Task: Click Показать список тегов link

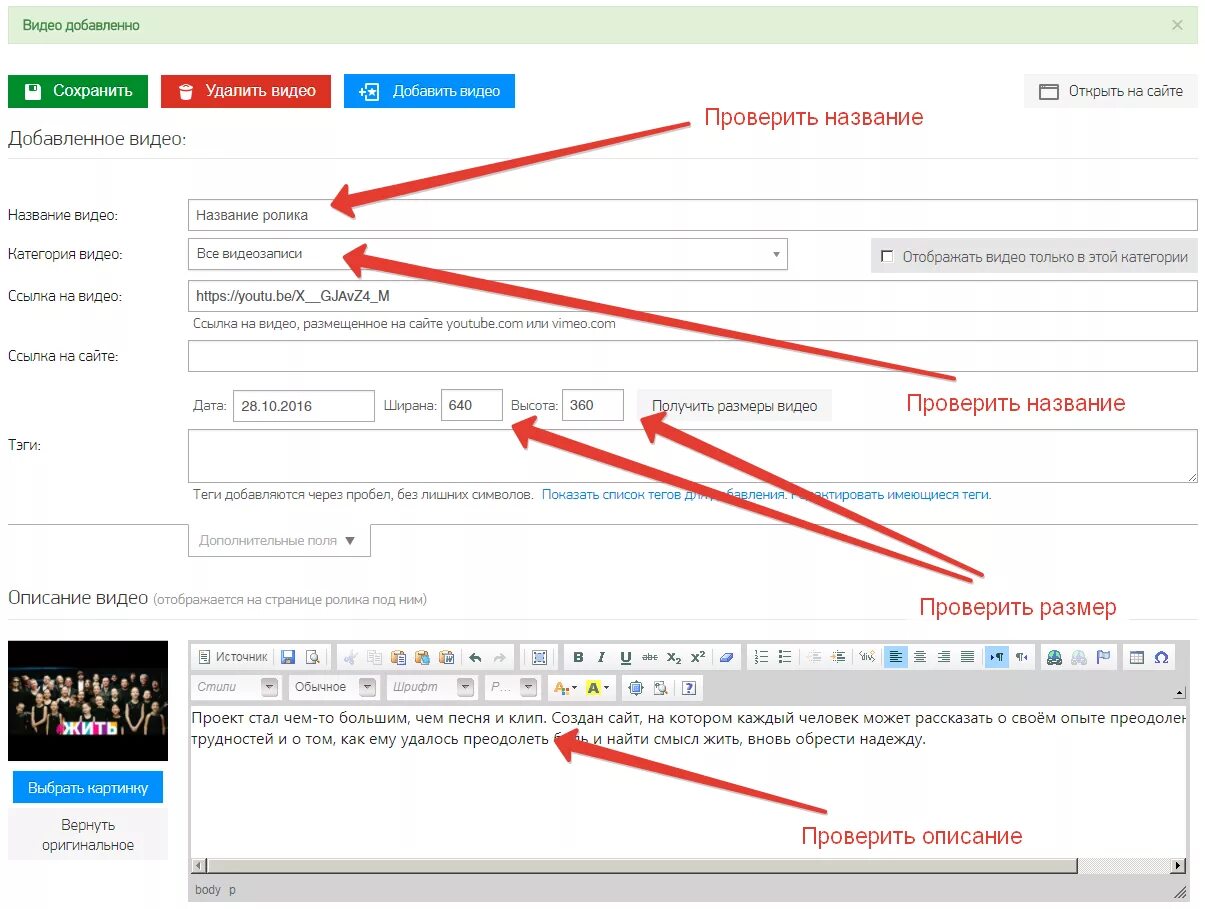Action: point(663,494)
